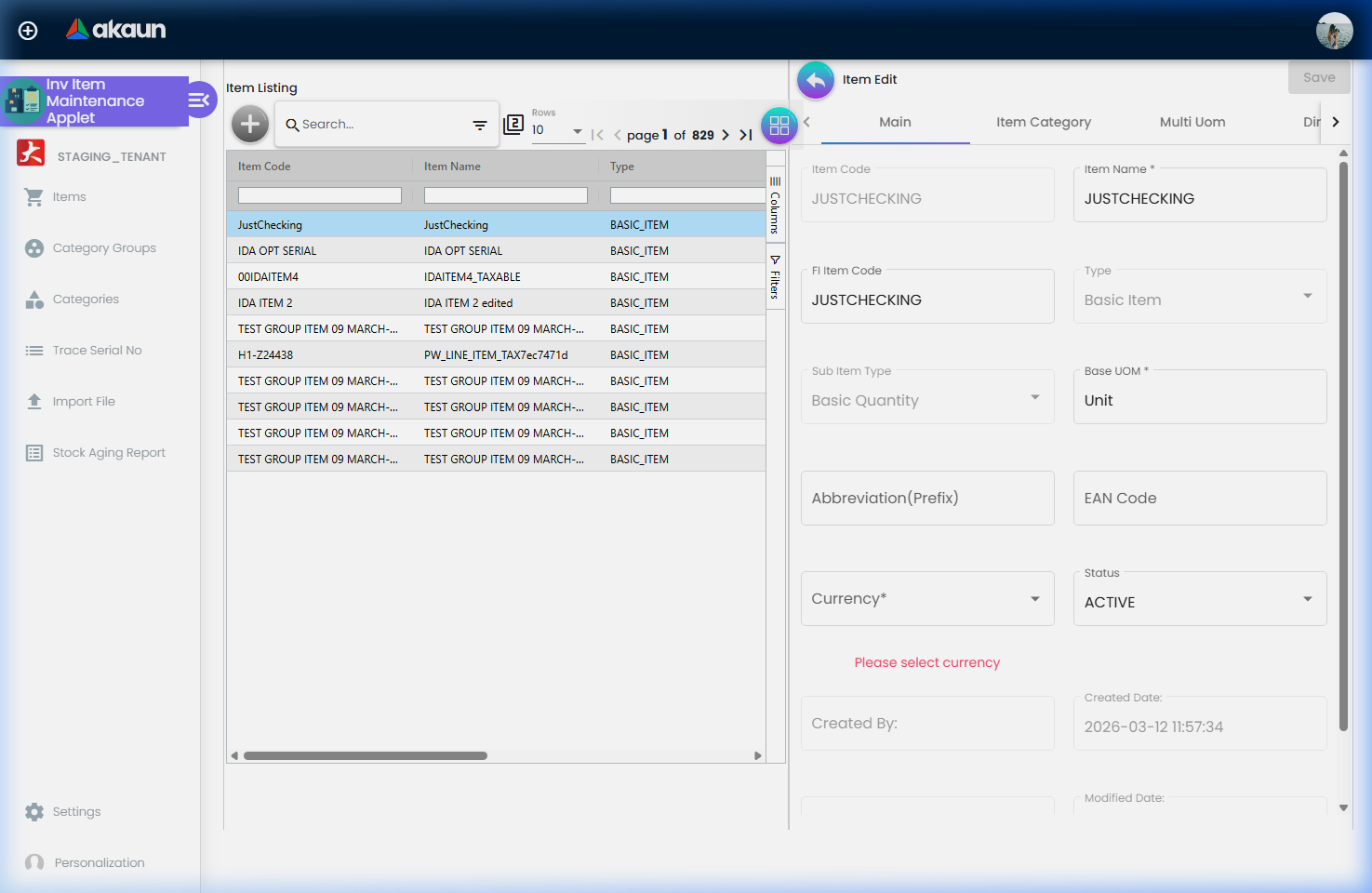Open search filter options icon
Image resolution: width=1372 pixels, height=893 pixels.
point(480,125)
